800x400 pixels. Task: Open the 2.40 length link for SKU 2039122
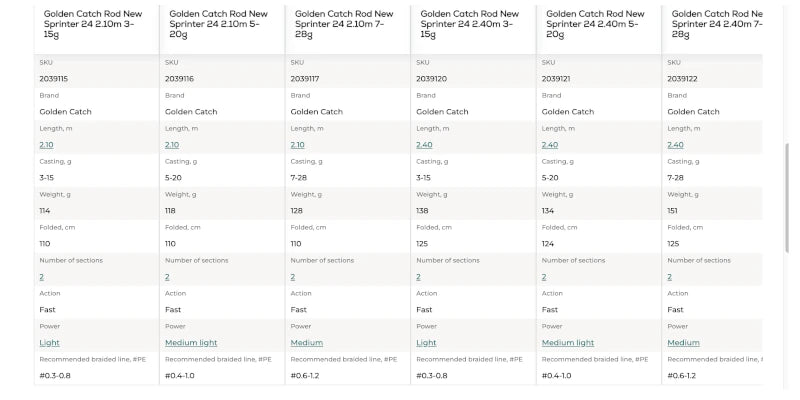[x=675, y=145]
